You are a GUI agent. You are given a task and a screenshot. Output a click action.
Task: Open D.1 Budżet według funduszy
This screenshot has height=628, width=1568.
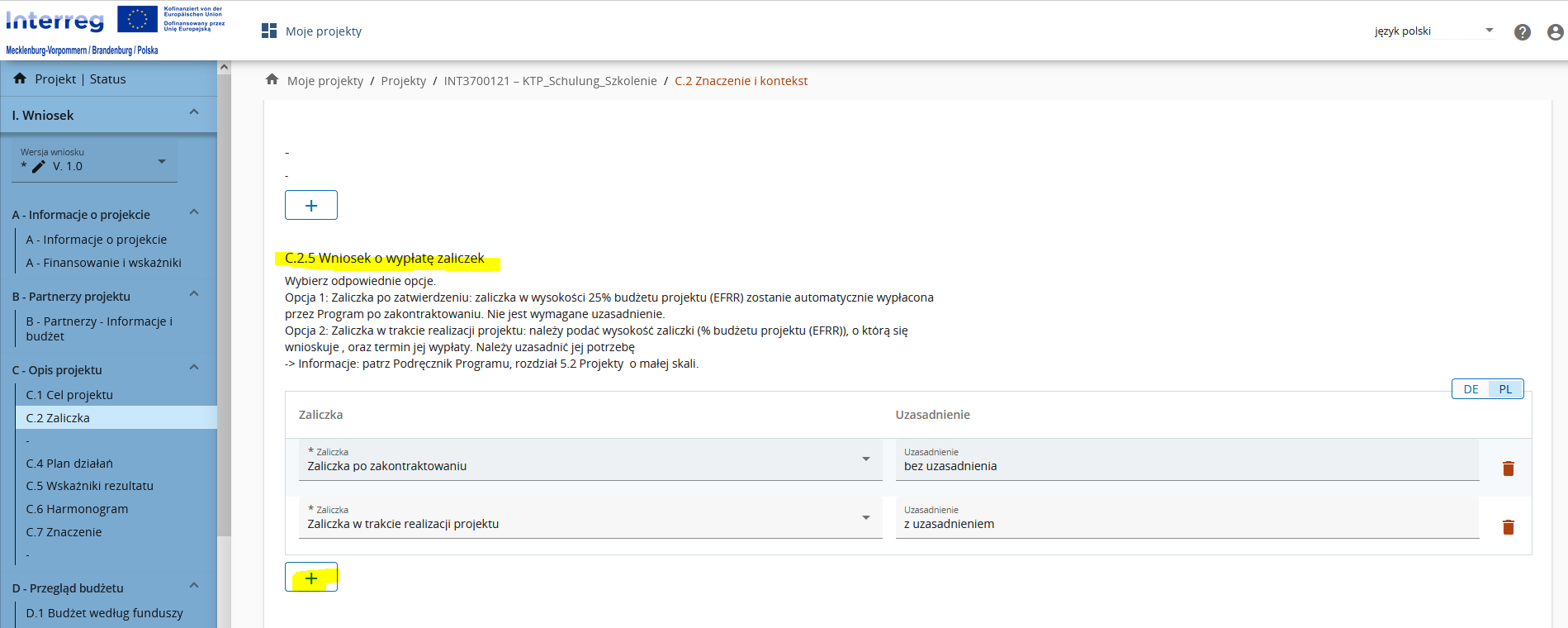click(104, 613)
